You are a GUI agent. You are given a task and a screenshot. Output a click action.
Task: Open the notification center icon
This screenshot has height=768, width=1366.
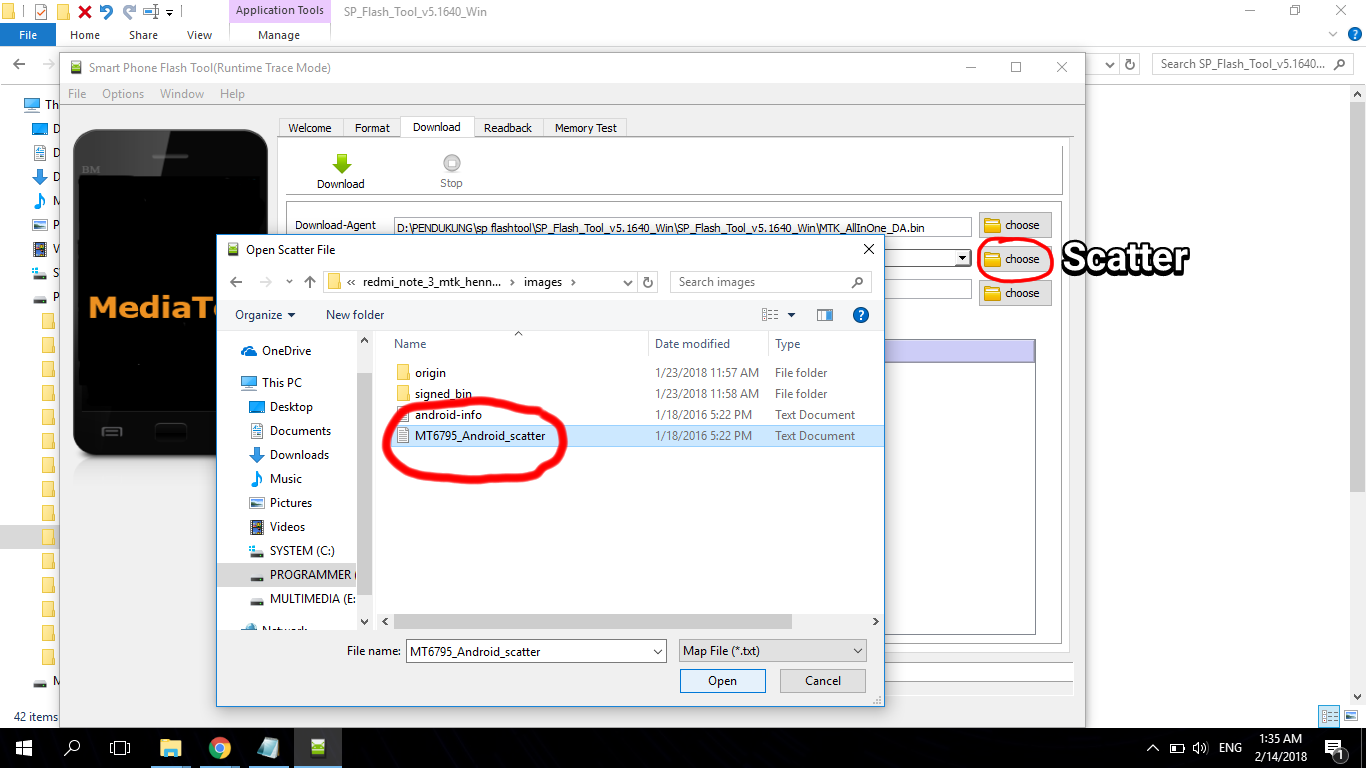click(x=1334, y=748)
